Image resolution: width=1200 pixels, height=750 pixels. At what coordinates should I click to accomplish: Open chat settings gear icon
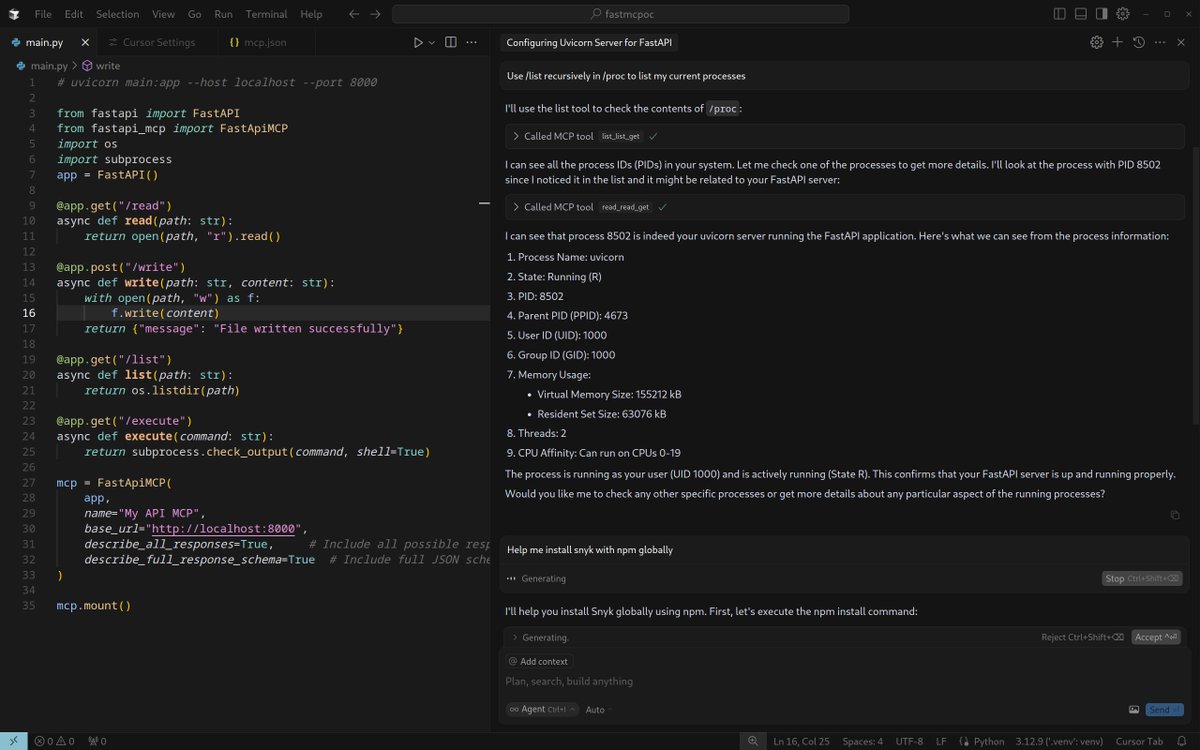pos(1096,43)
